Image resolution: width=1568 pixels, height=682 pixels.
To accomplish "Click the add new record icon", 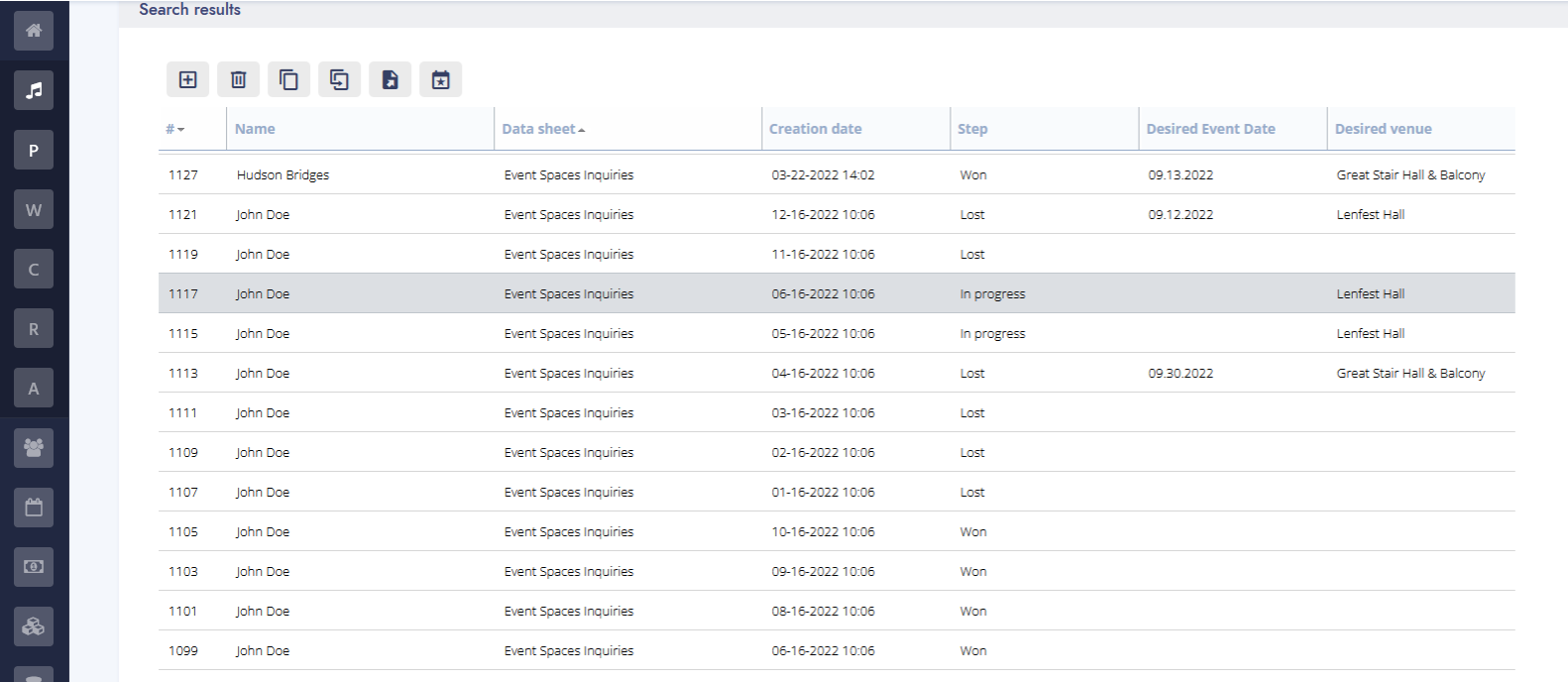I will [x=187, y=79].
